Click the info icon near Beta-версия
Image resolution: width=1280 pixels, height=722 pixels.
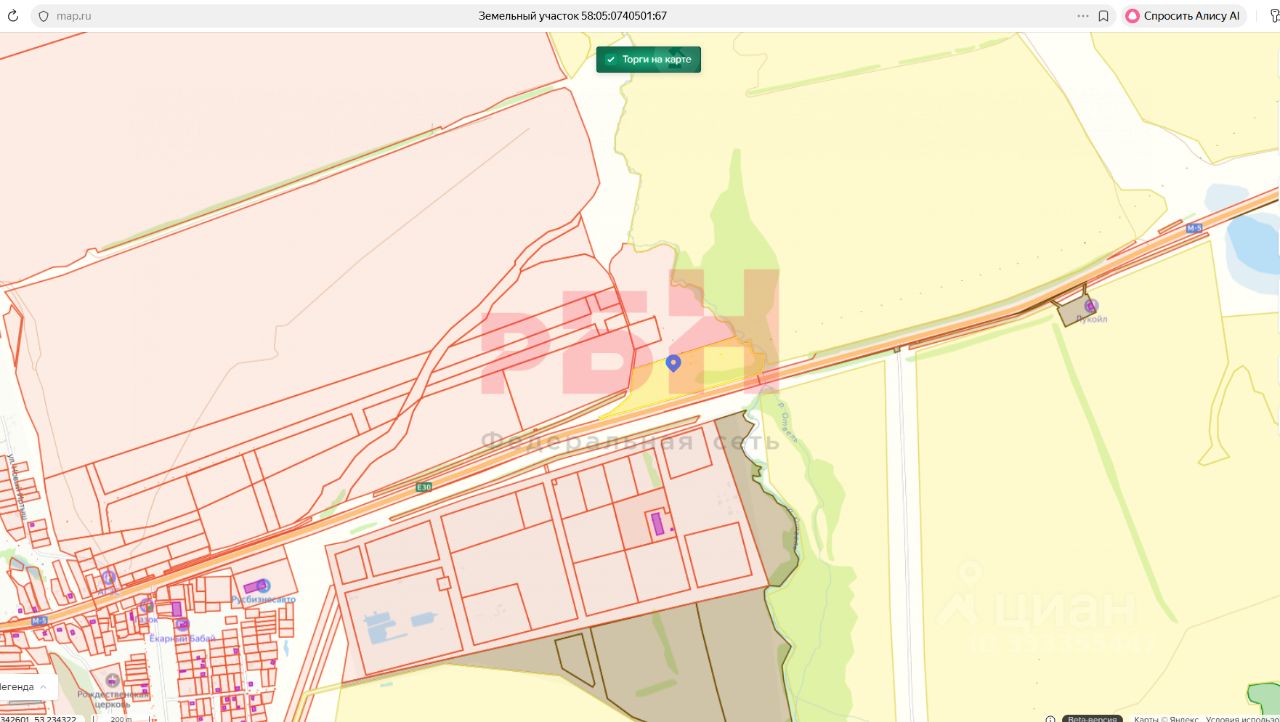[1050, 718]
